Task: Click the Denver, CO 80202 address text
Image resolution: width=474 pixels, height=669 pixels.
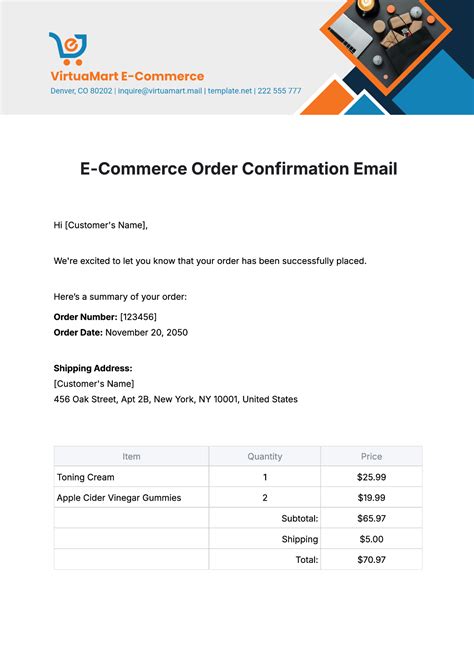Action: pos(81,91)
